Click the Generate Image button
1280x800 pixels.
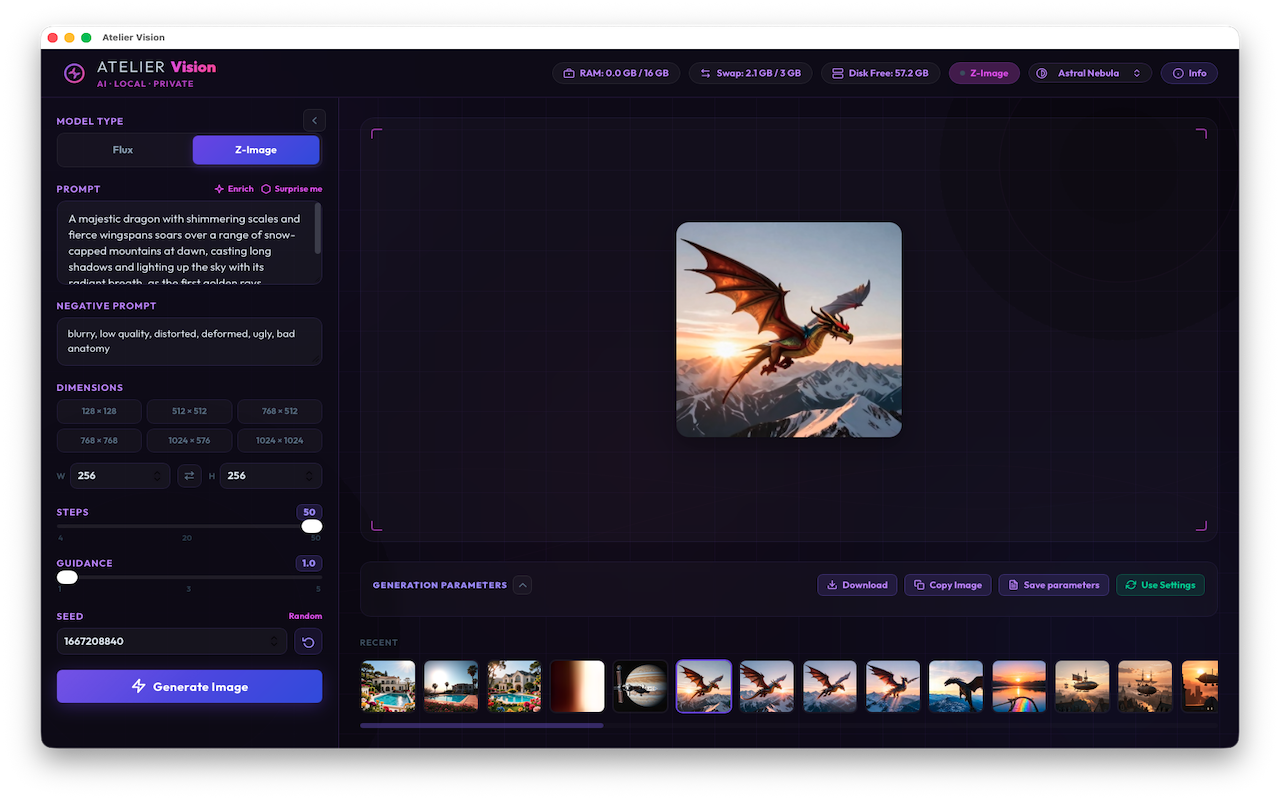pos(189,687)
